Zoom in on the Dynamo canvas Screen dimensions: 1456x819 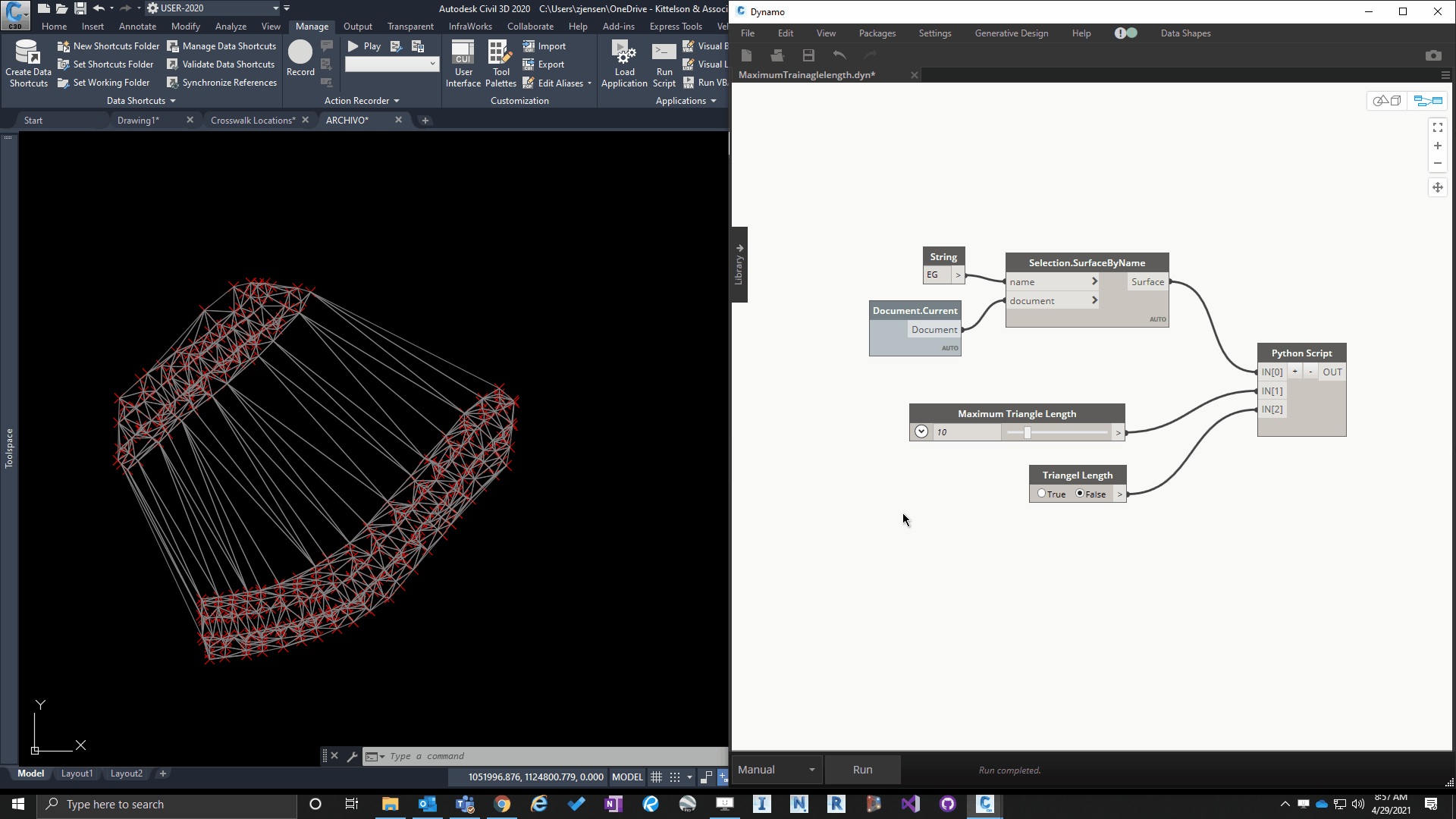pyautogui.click(x=1438, y=146)
